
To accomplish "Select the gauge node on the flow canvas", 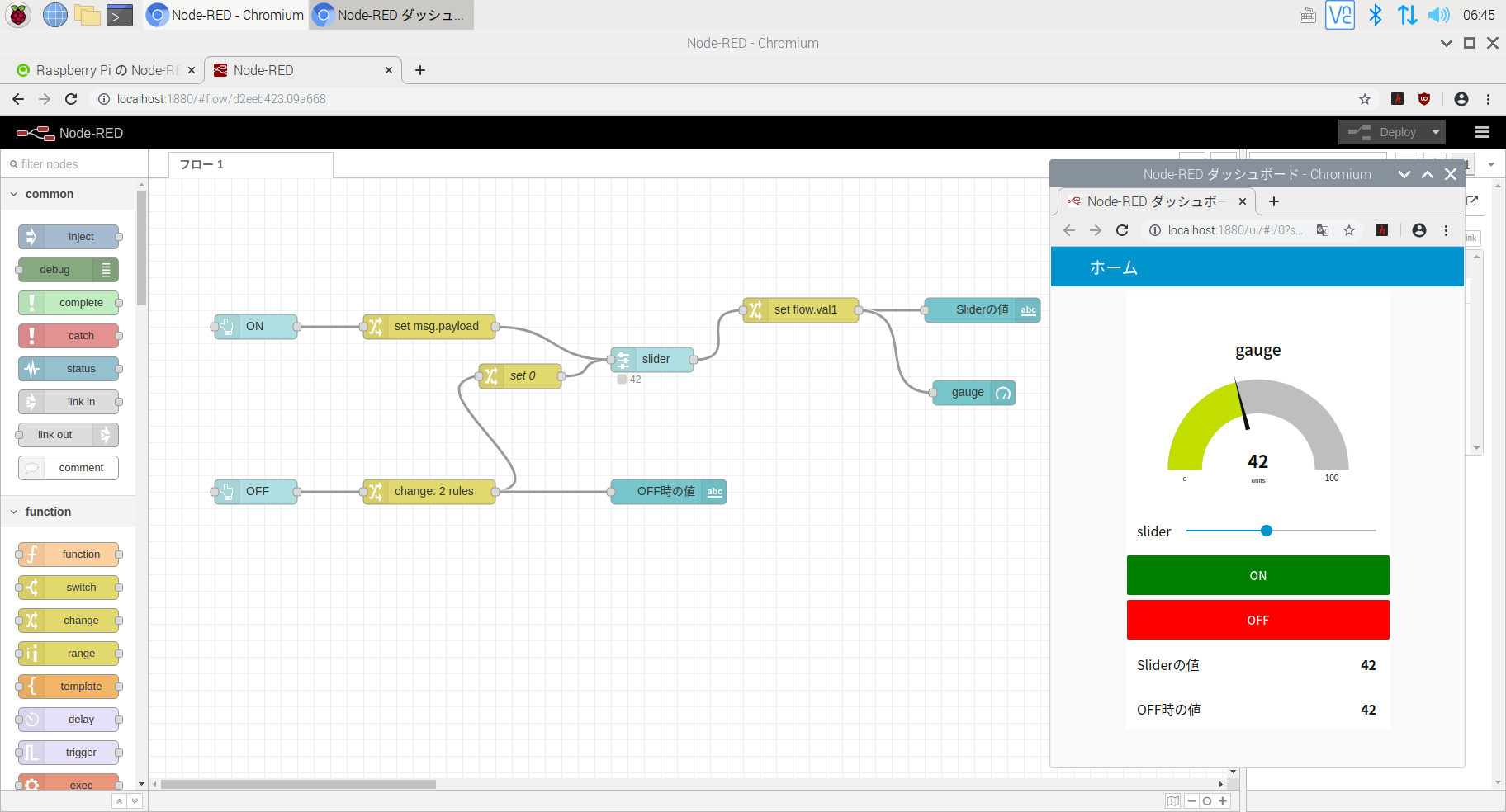I will point(974,393).
